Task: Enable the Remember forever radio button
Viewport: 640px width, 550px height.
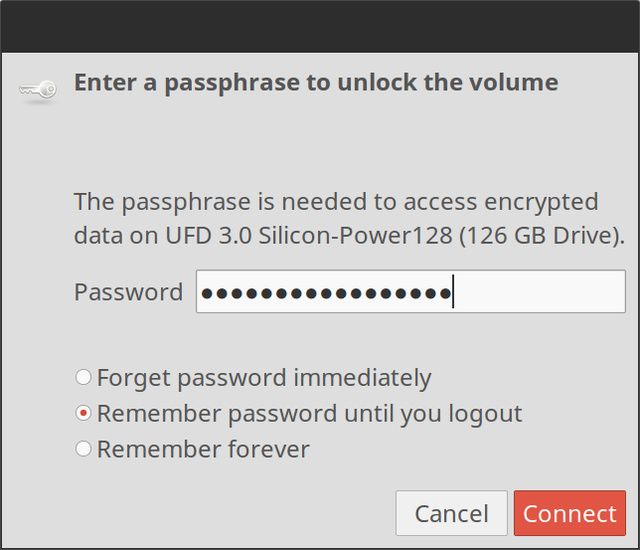Action: pos(84,449)
